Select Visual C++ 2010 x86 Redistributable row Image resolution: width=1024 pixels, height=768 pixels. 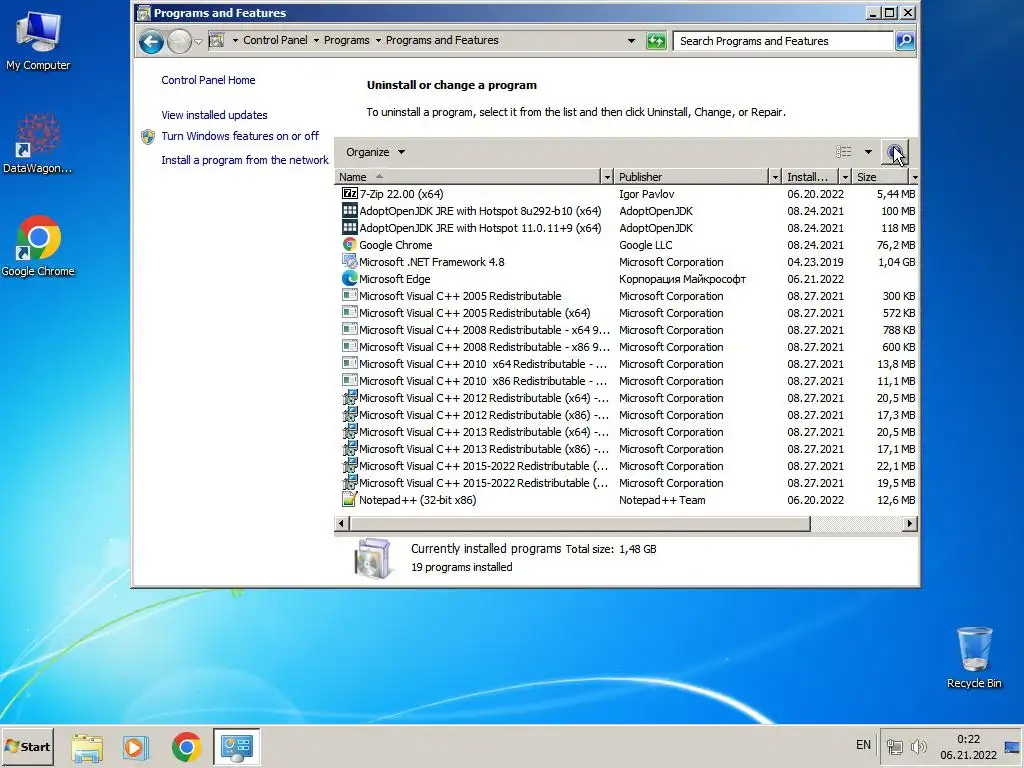[628, 381]
